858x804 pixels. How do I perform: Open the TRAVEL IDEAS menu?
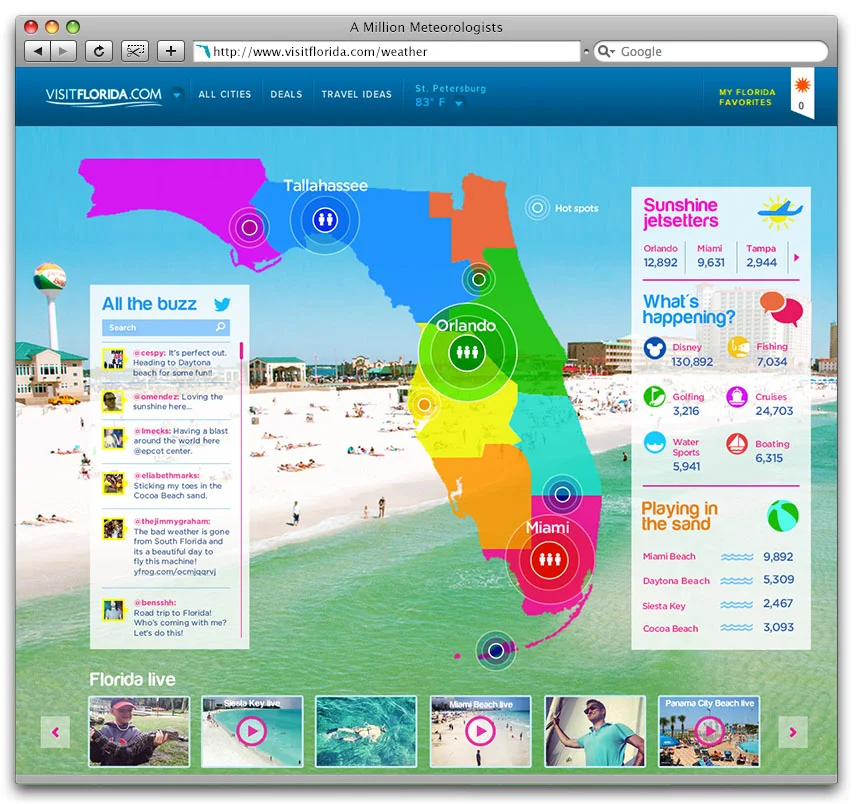[357, 94]
